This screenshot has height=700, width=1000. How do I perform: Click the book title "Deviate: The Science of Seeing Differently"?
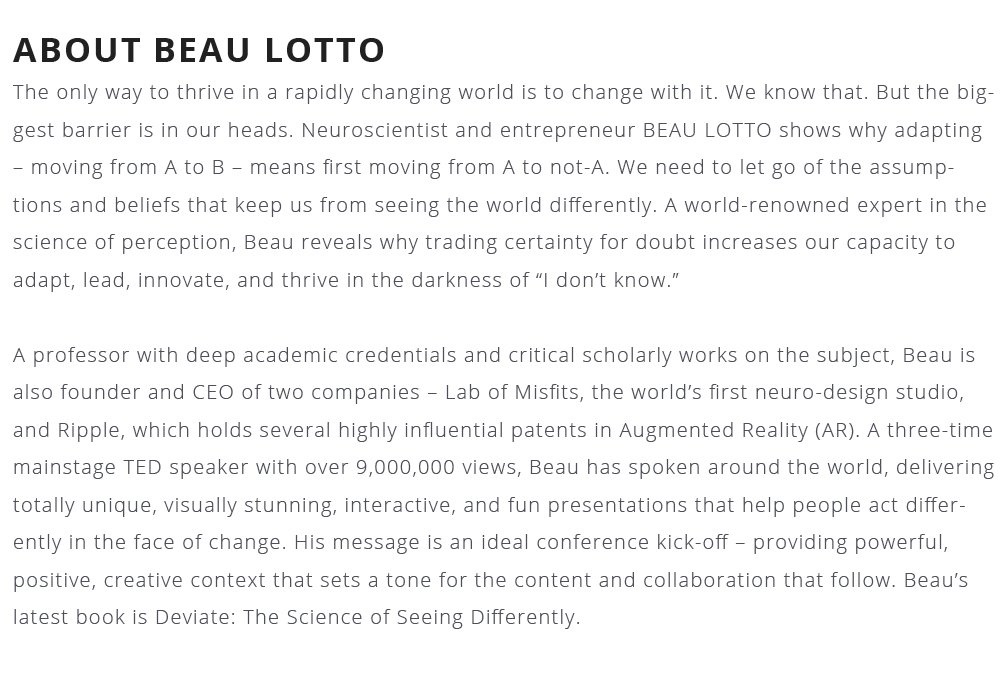(365, 617)
